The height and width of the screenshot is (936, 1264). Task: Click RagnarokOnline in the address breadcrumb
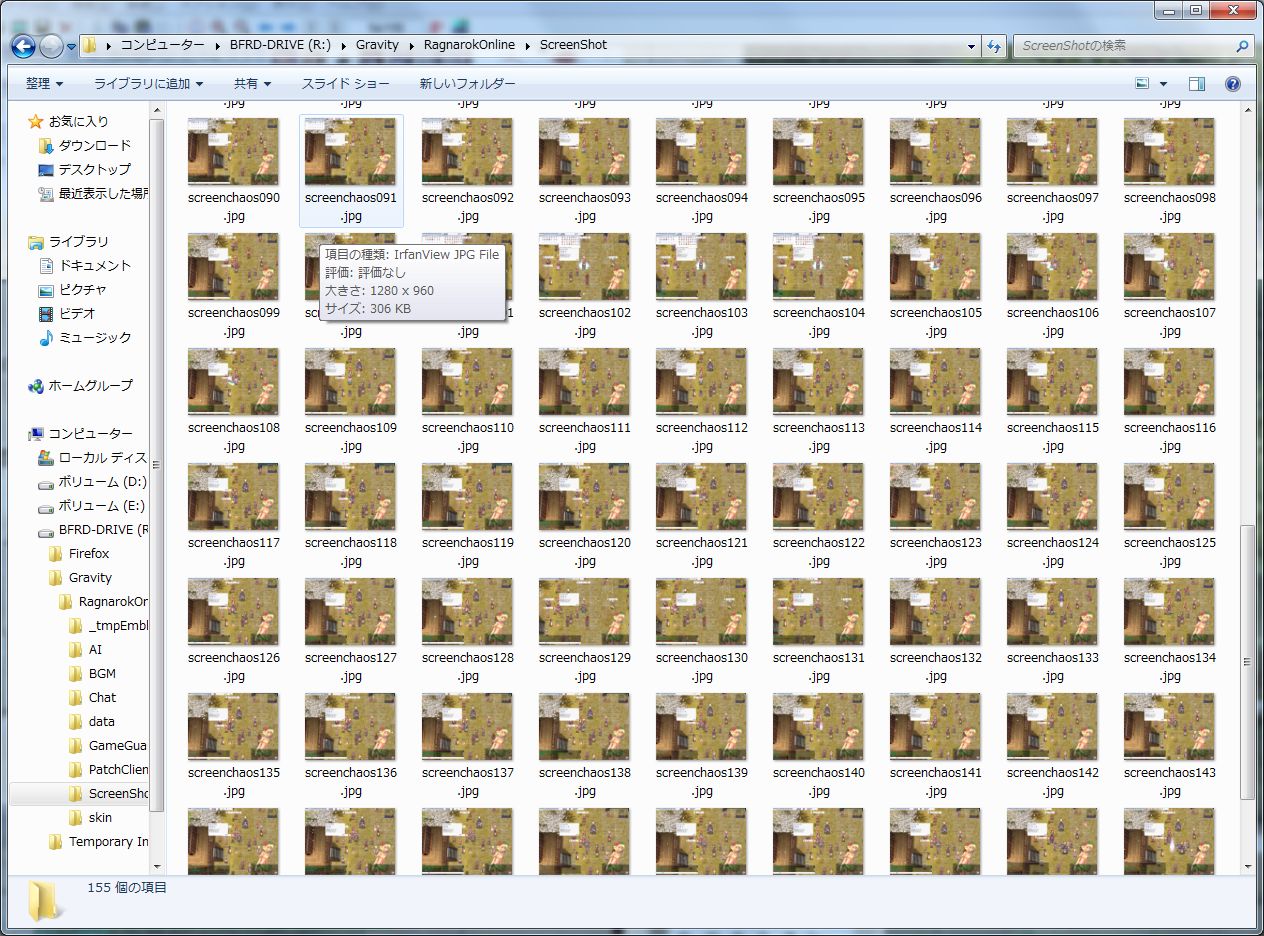(469, 45)
